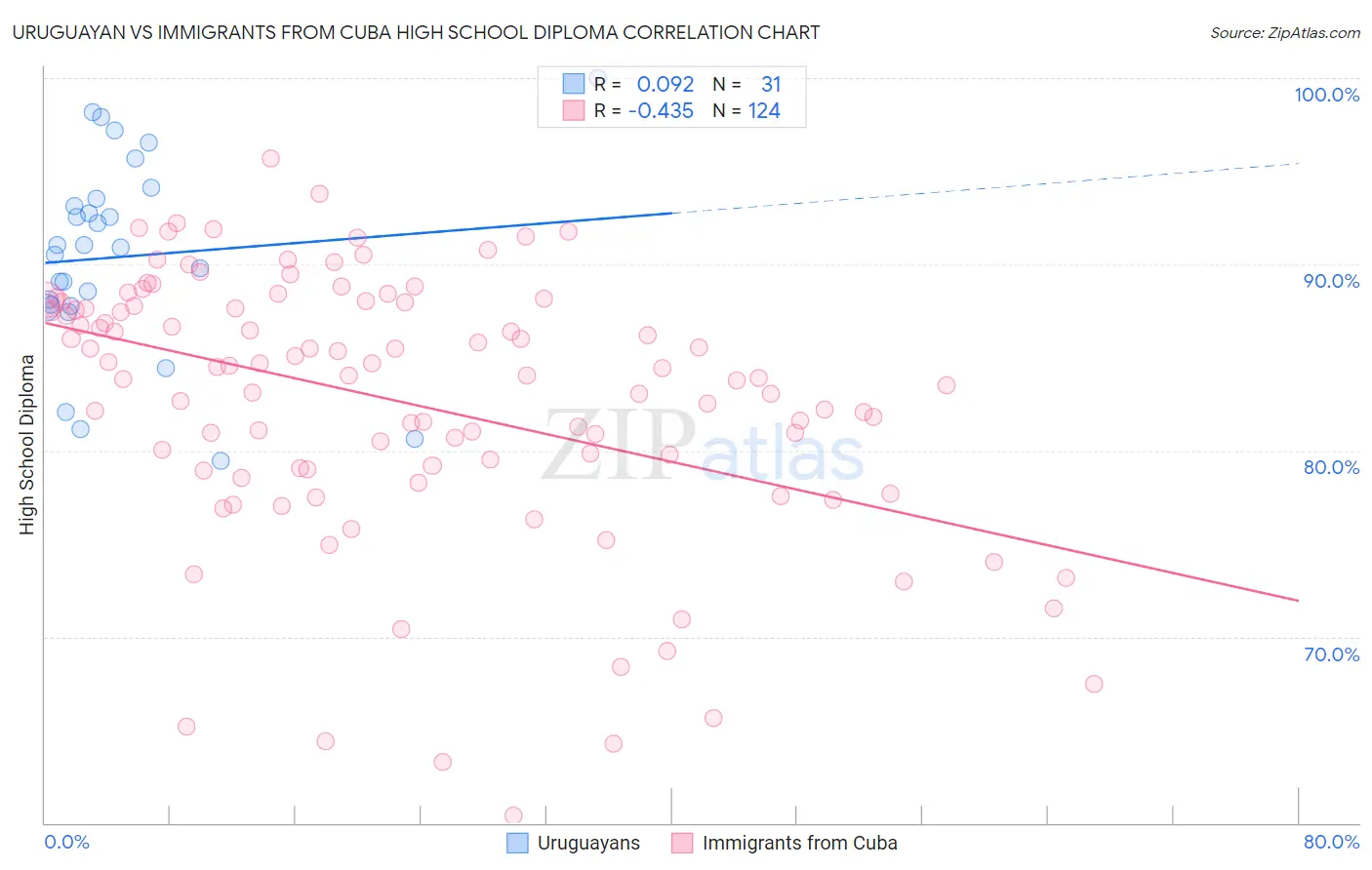Click the 0.0% x-axis label
Screen dimensions: 1372x870
(x=66, y=842)
